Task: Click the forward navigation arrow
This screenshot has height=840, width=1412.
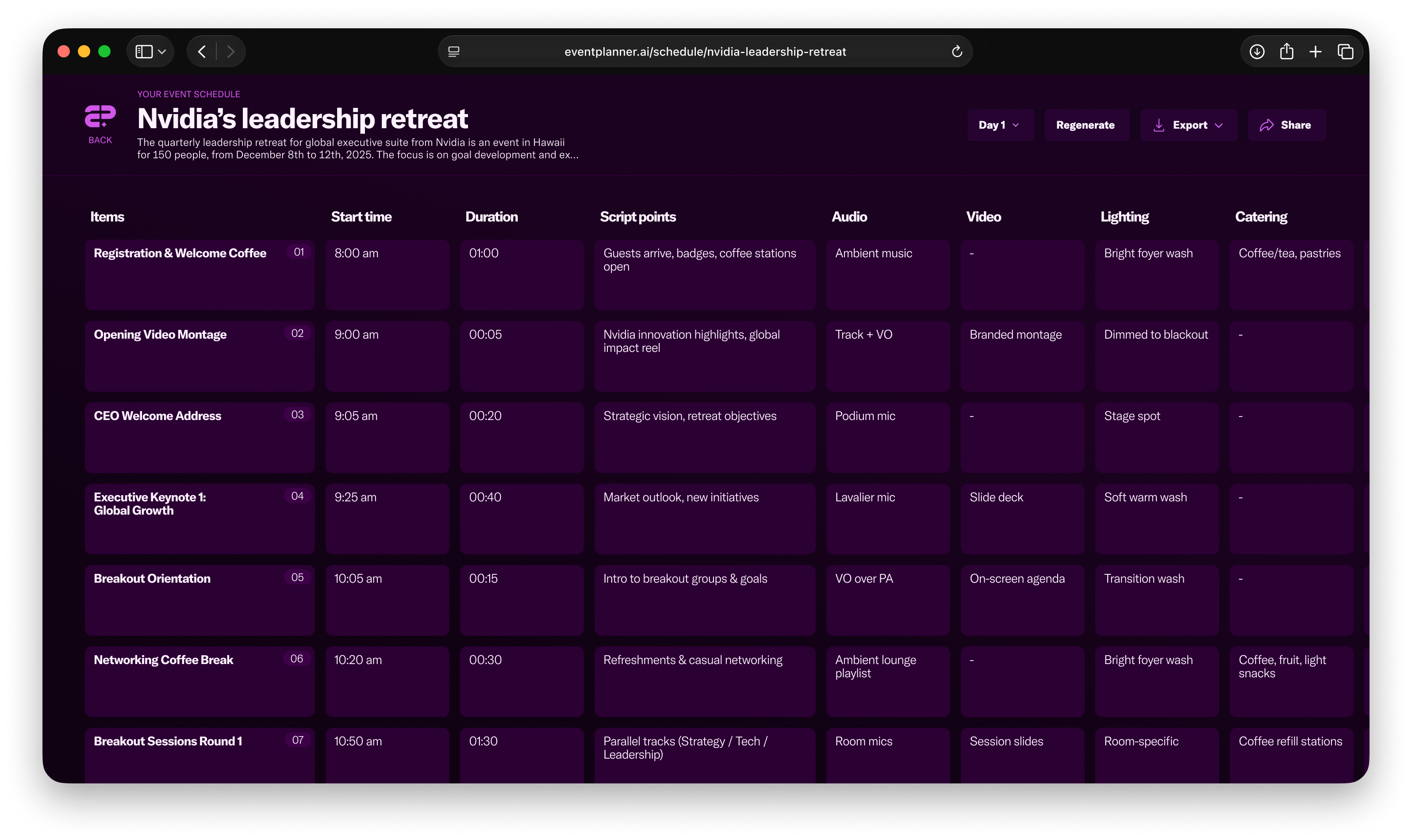Action: pos(231,51)
